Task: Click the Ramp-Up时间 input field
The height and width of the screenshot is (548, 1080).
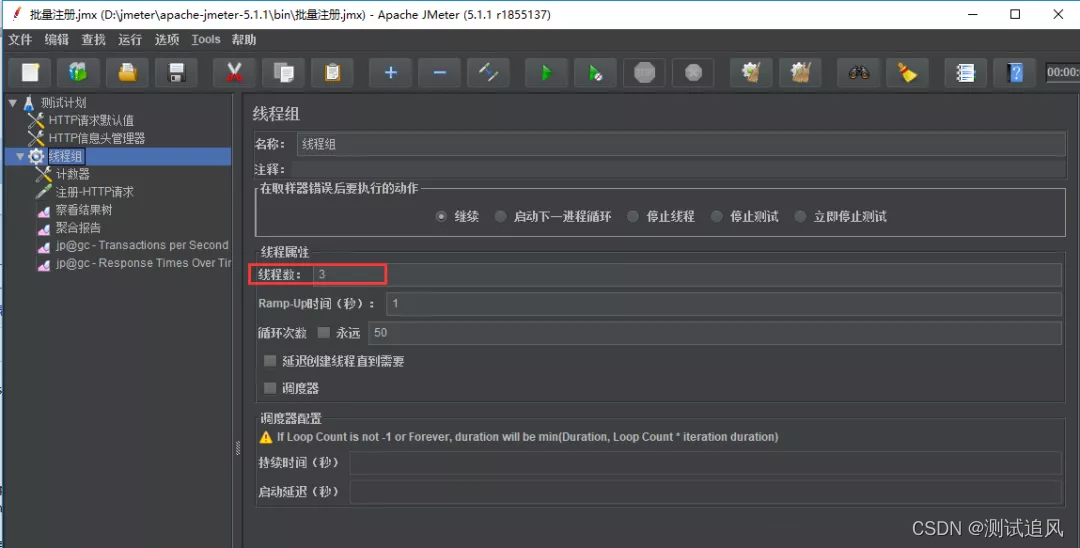Action: pos(723,304)
